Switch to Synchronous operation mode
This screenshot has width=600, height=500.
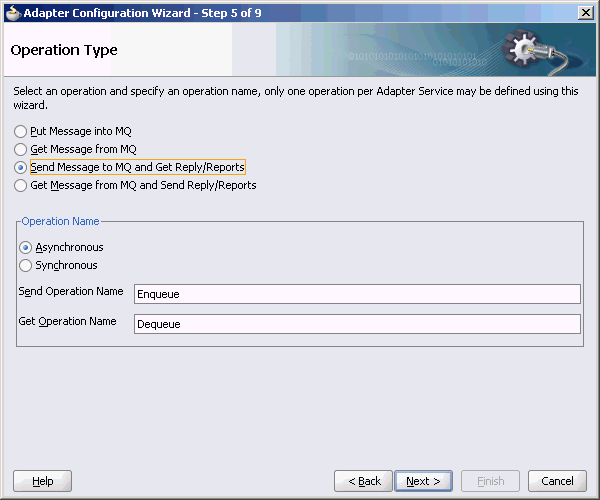pyautogui.click(x=25, y=265)
